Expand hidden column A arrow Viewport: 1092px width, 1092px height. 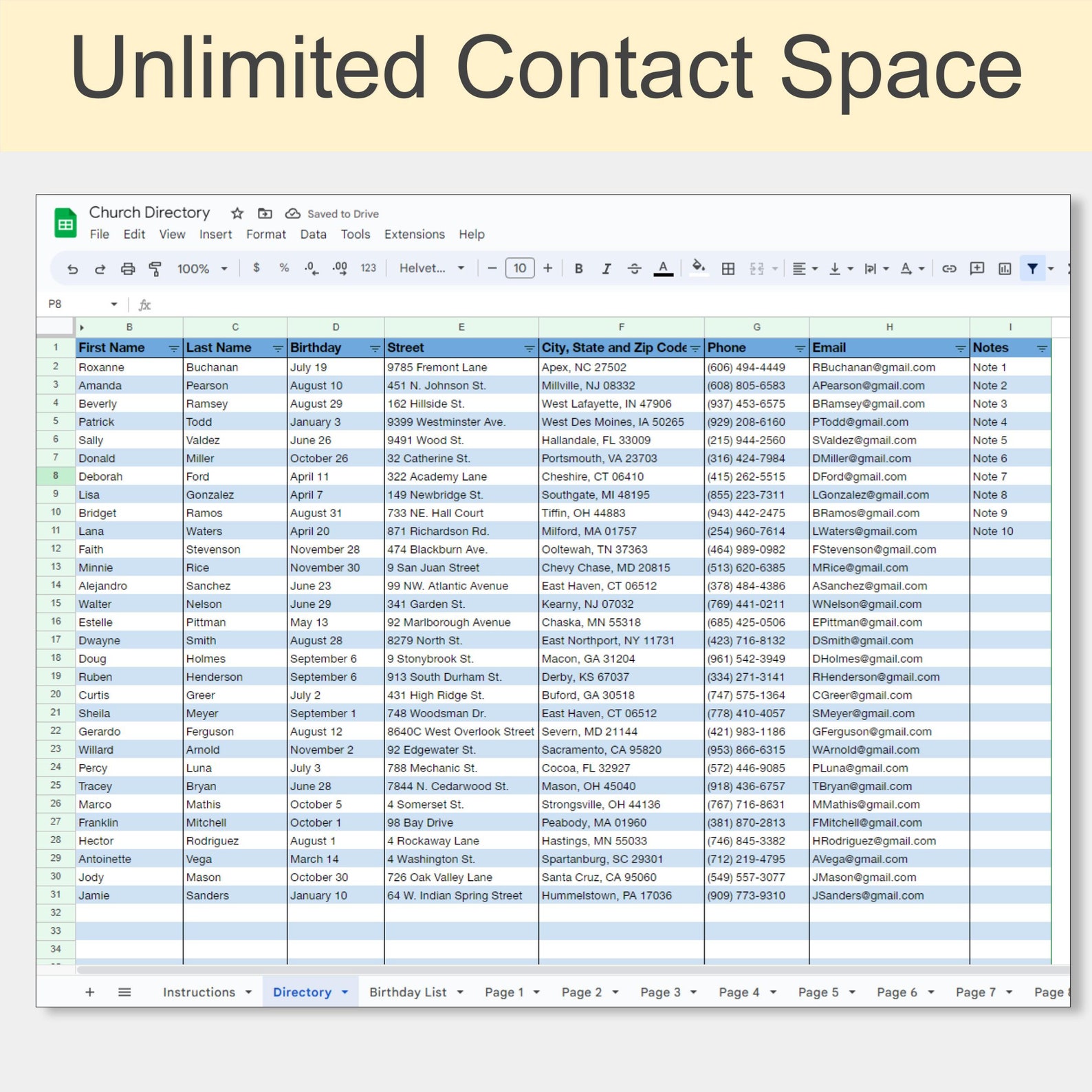[x=82, y=327]
